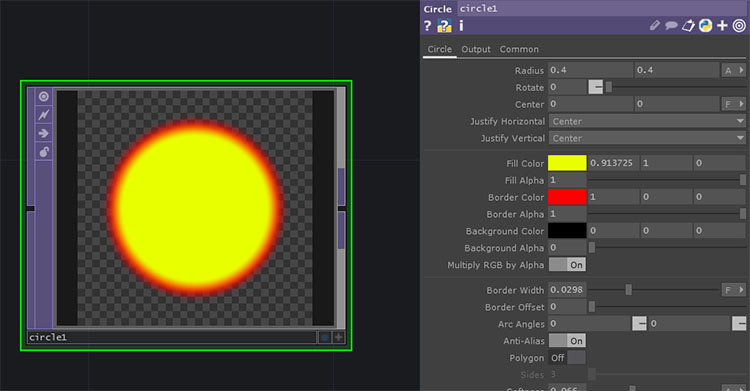The width and height of the screenshot is (750, 391).
Task: Click the Background Alpha slider handle
Action: pos(592,247)
